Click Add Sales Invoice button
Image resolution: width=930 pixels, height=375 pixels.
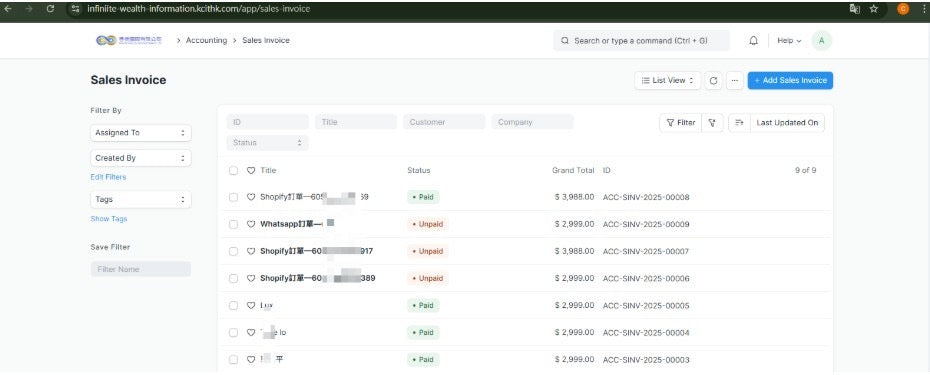click(790, 81)
